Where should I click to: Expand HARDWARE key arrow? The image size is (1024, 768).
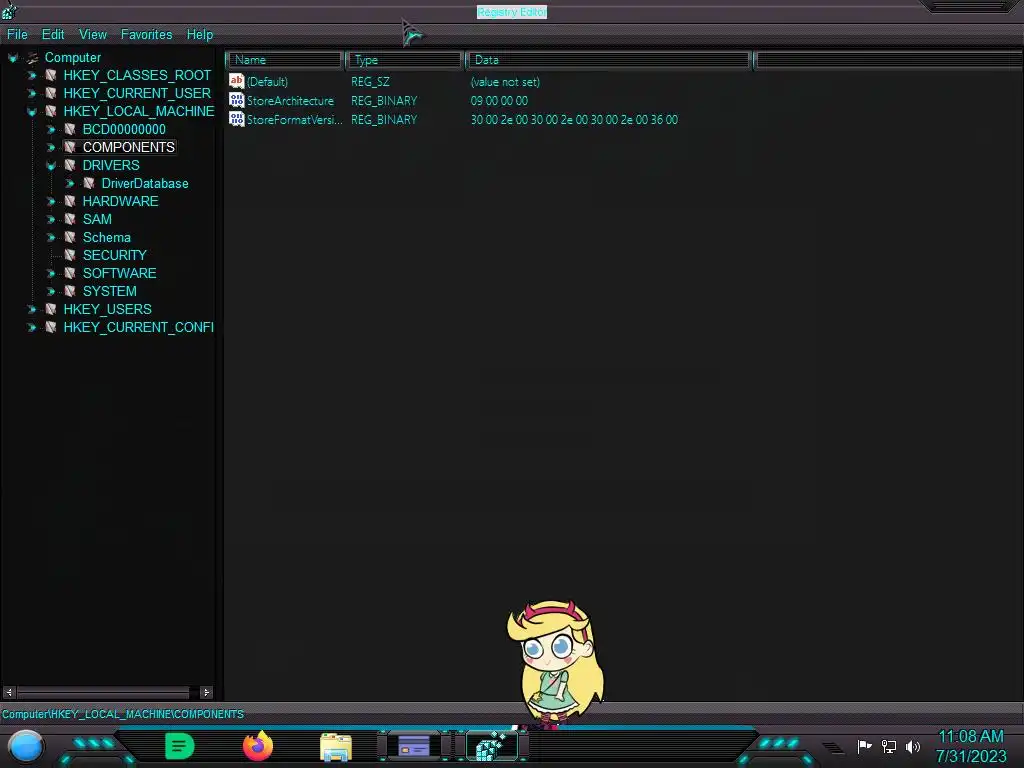pyautogui.click(x=50, y=202)
